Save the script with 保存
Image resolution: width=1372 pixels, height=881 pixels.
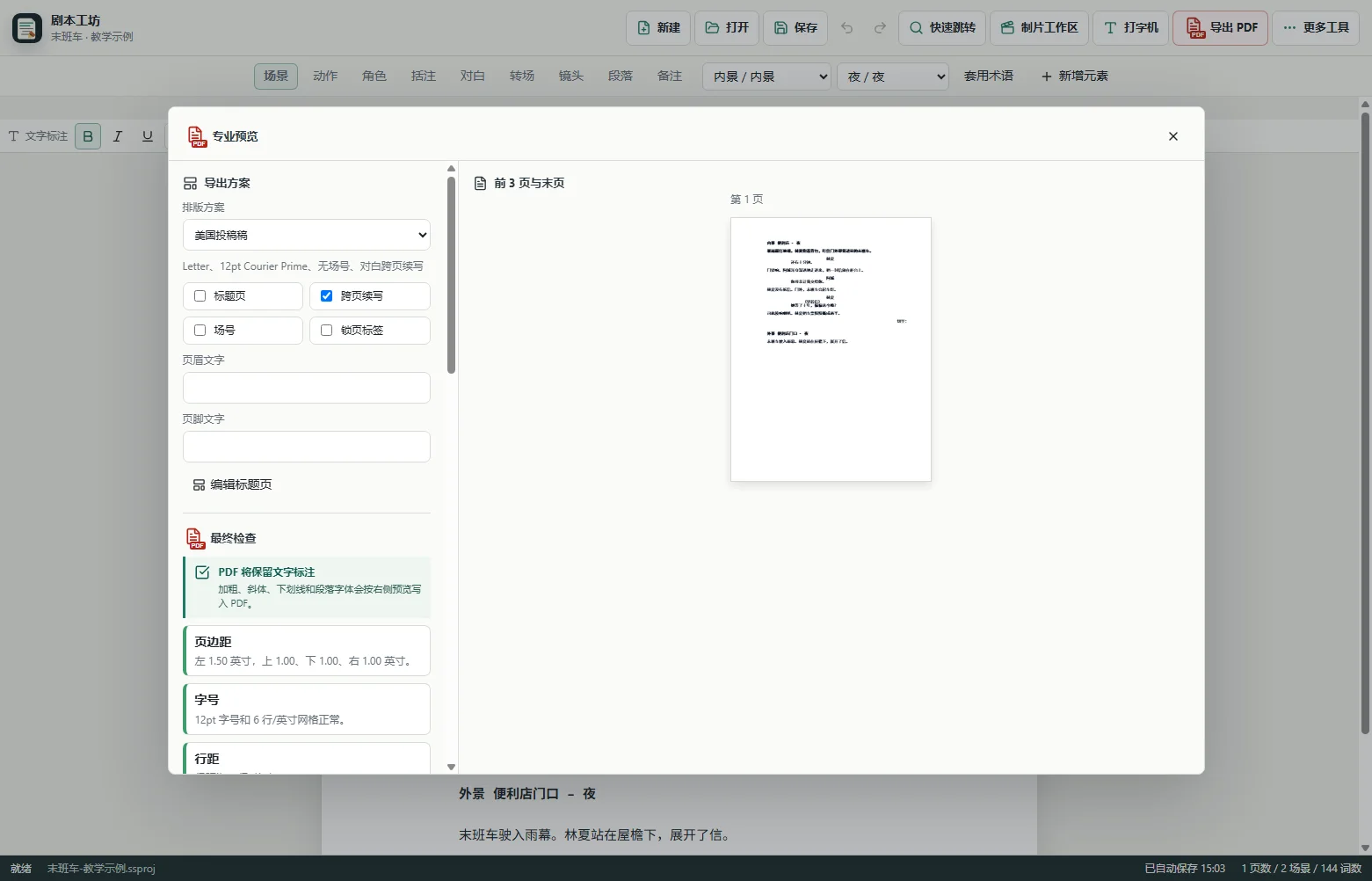795,28
